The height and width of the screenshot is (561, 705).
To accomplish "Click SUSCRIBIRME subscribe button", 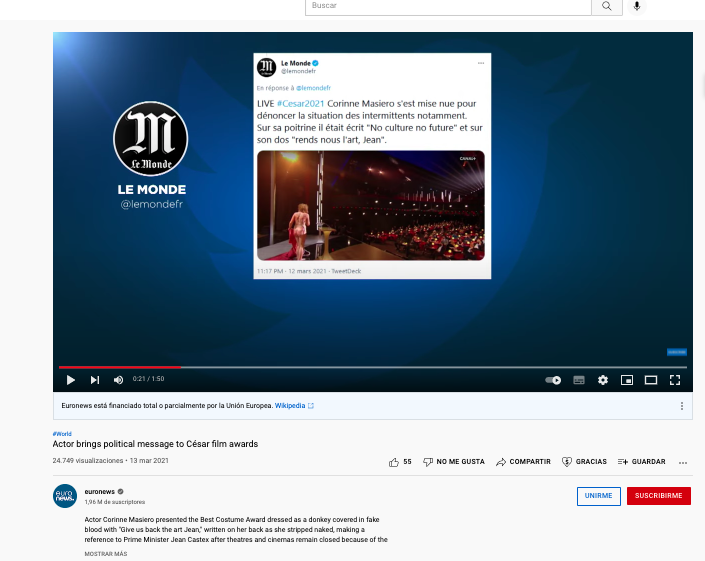I will [x=659, y=496].
